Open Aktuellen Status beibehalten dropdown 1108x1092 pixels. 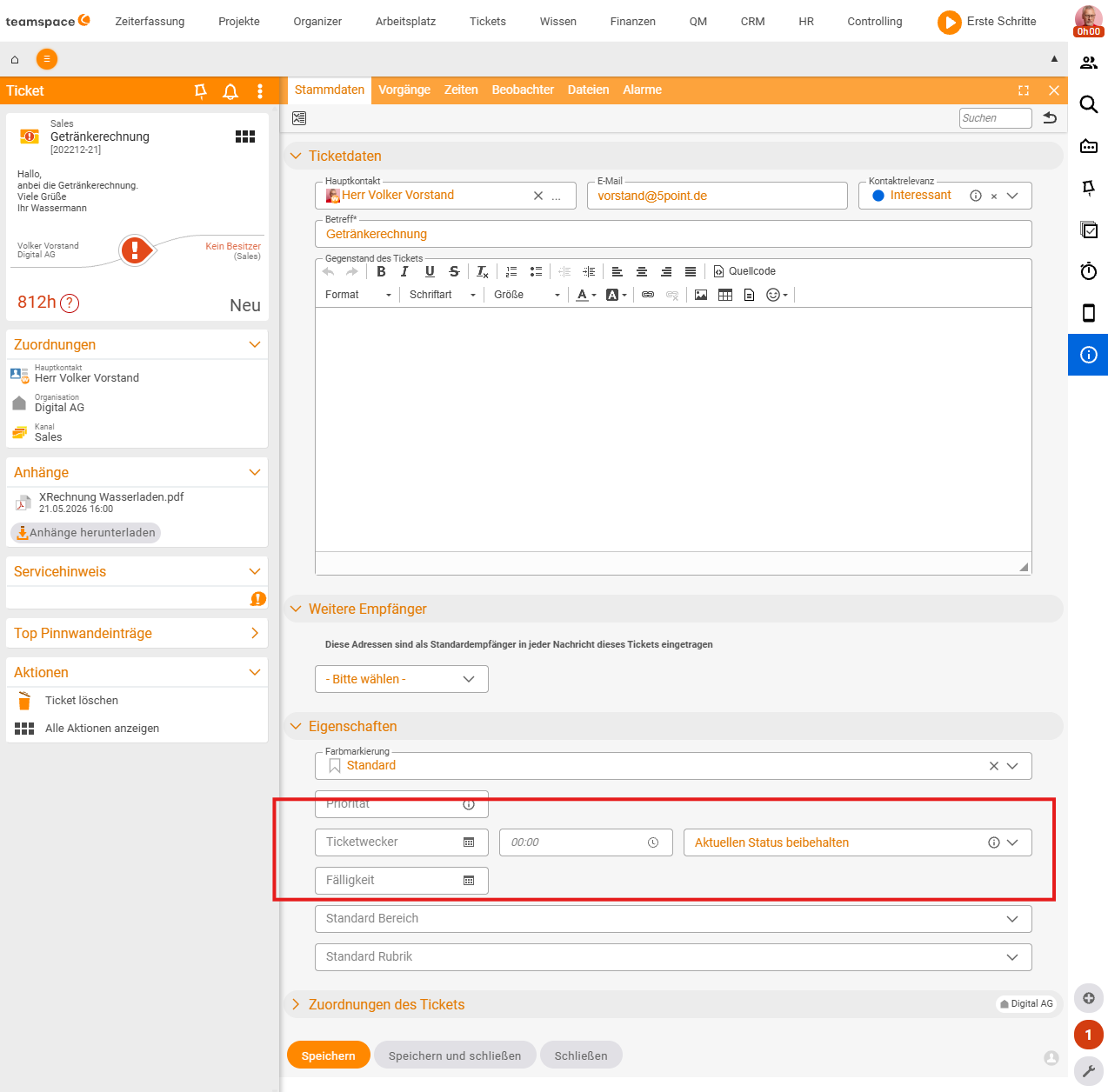click(x=1012, y=842)
